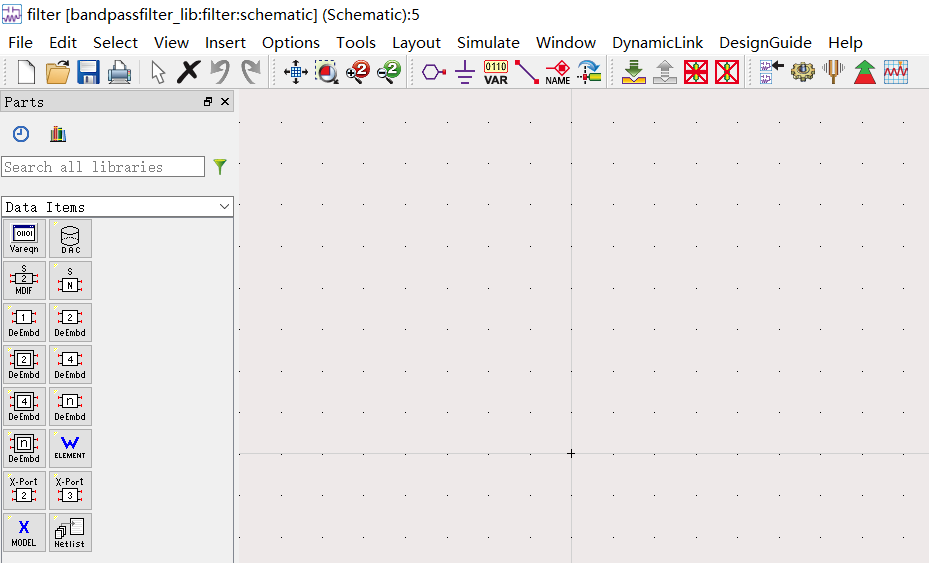Zoom in by two

[357, 72]
